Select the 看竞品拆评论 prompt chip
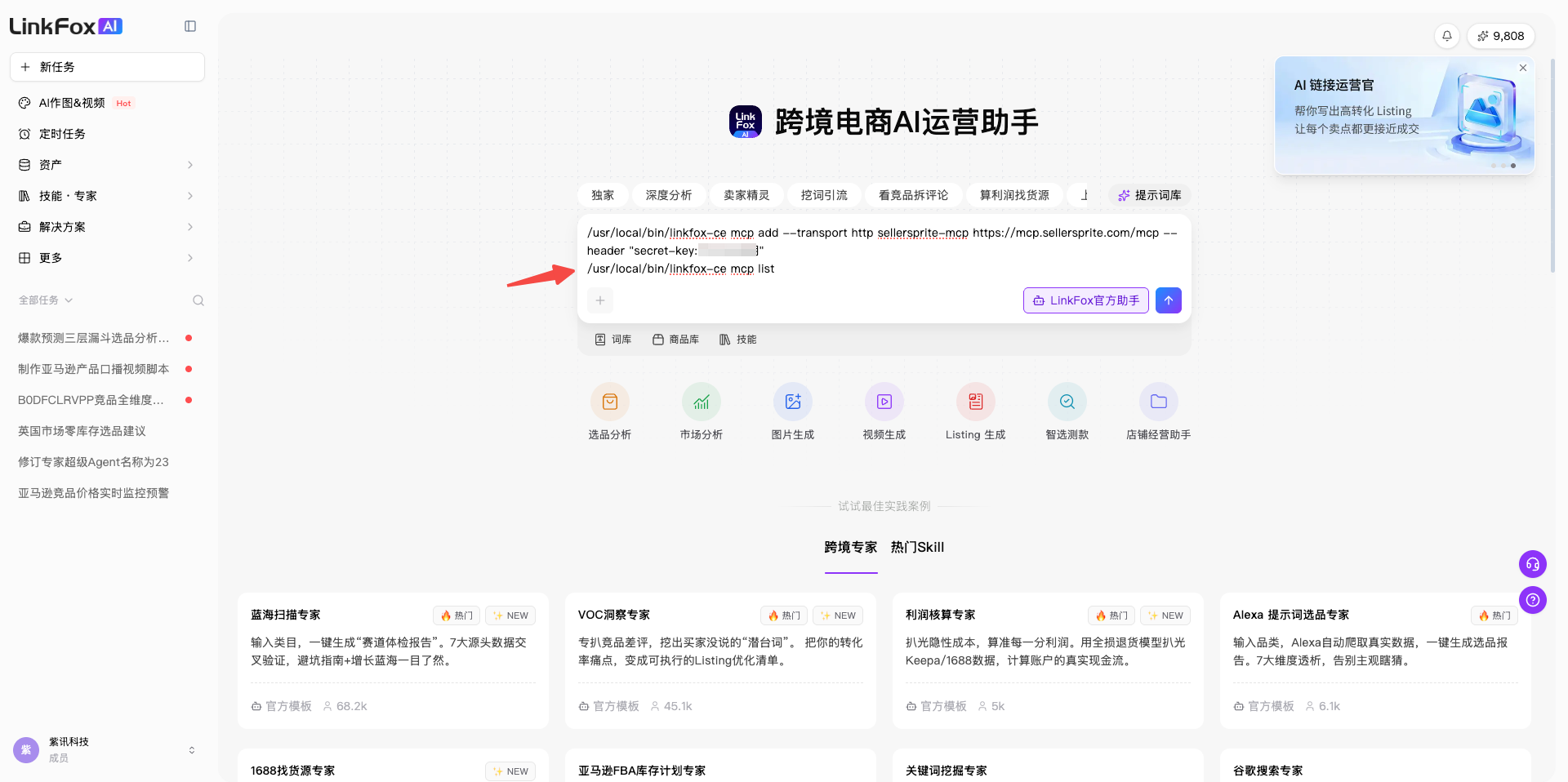The width and height of the screenshot is (1568, 782). tap(913, 195)
